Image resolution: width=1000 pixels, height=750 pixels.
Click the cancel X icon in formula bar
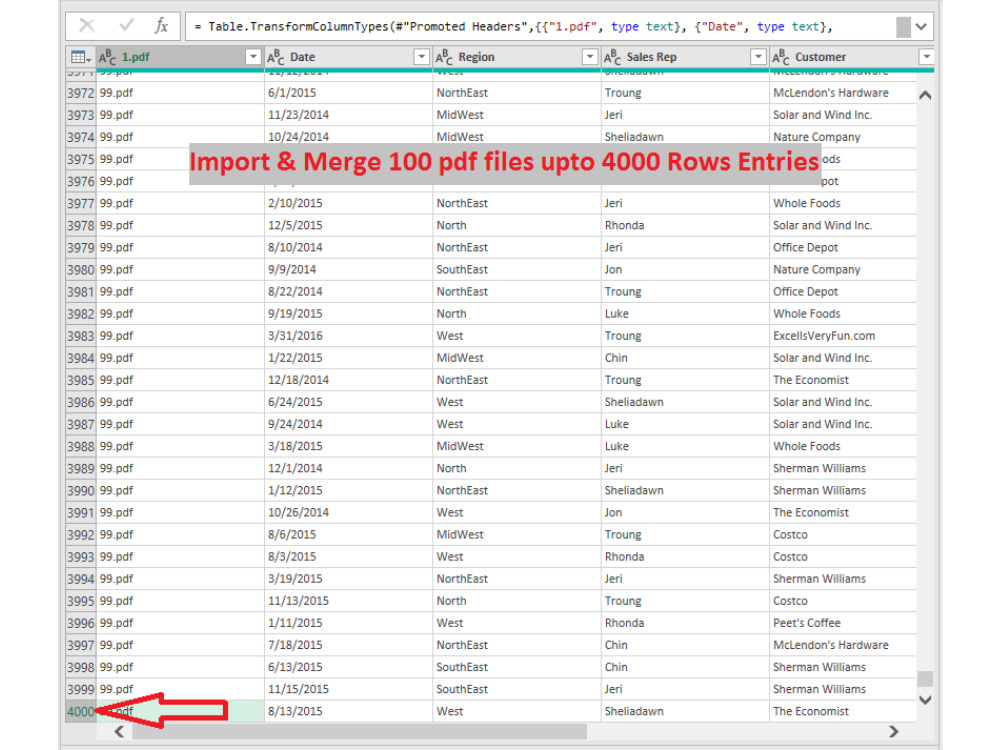pos(87,26)
